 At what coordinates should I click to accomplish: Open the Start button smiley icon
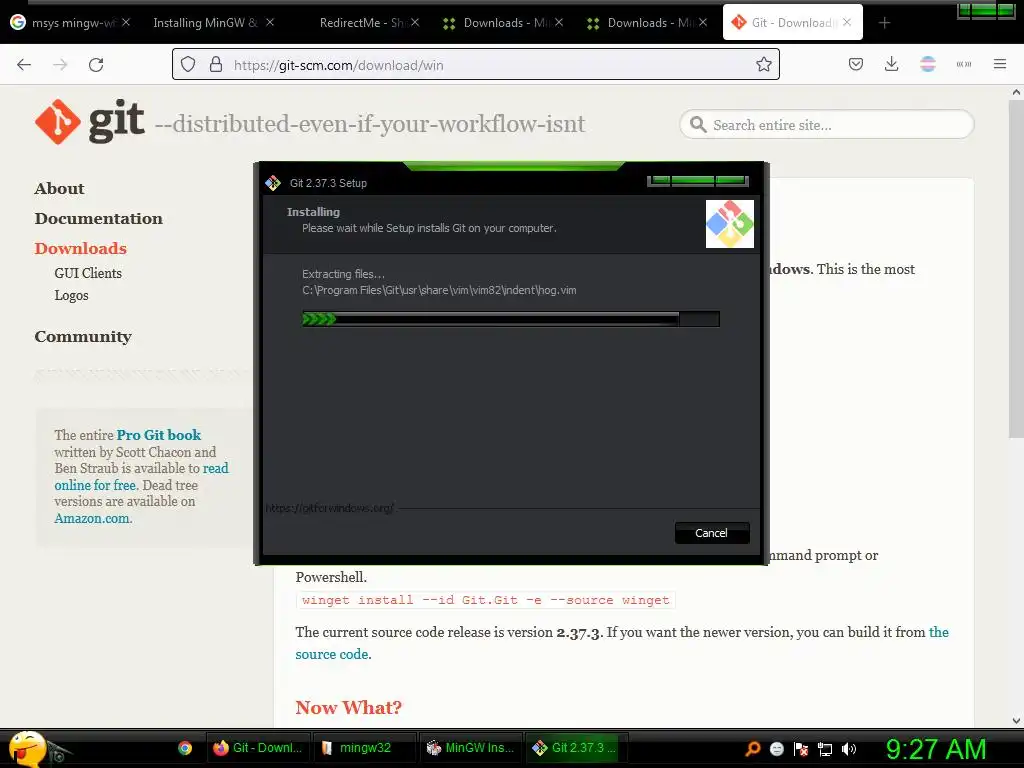click(x=27, y=748)
